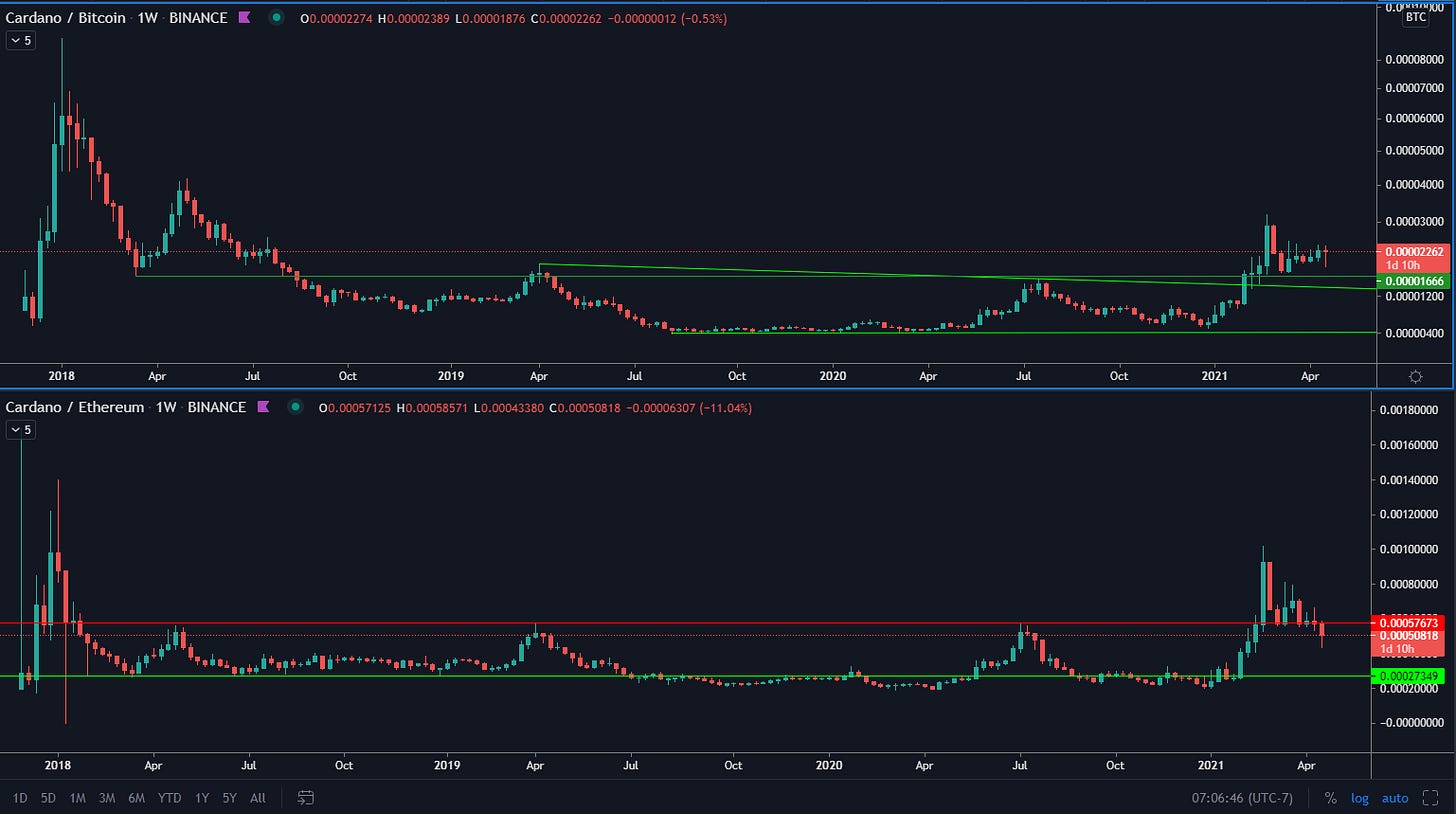1456x814 pixels.
Task: Click the 2021 label on Ethereum chart time axis
Action: pos(1210,764)
